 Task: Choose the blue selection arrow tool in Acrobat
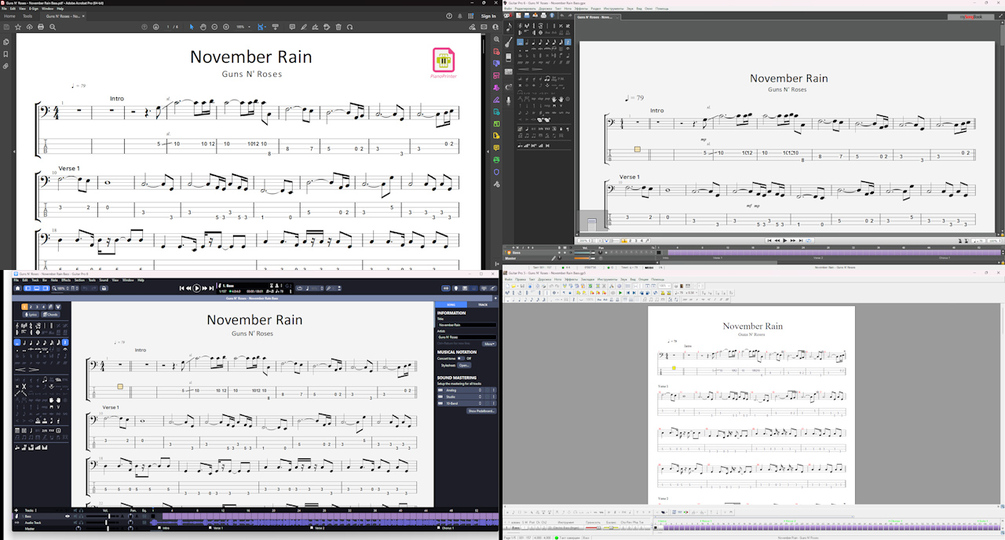[x=192, y=27]
